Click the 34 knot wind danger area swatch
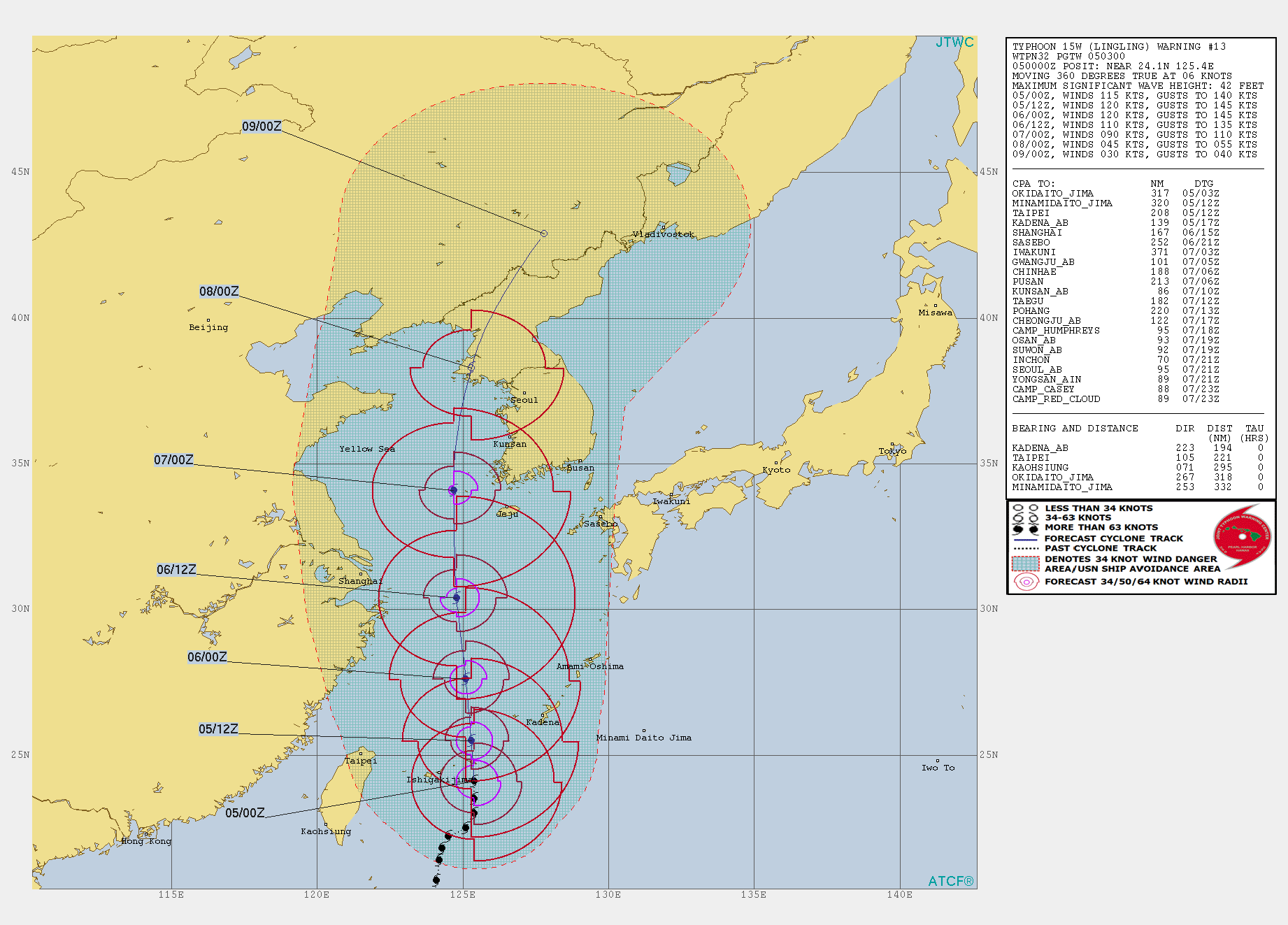Viewport: 1288px width, 925px height. tap(1026, 564)
